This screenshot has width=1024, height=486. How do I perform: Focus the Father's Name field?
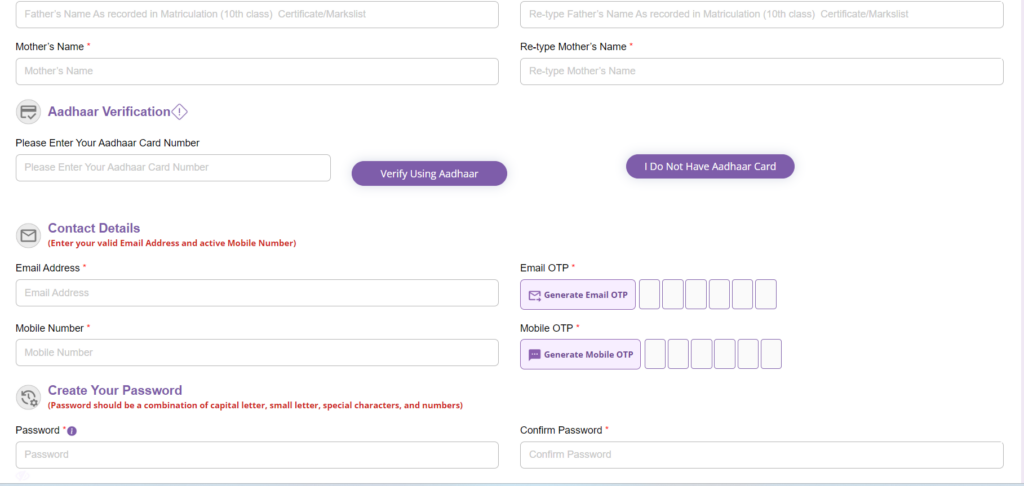(257, 15)
